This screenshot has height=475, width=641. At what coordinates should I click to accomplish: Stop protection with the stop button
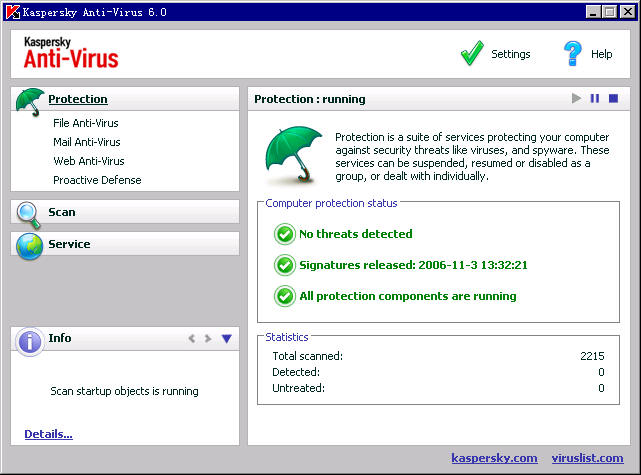point(613,99)
